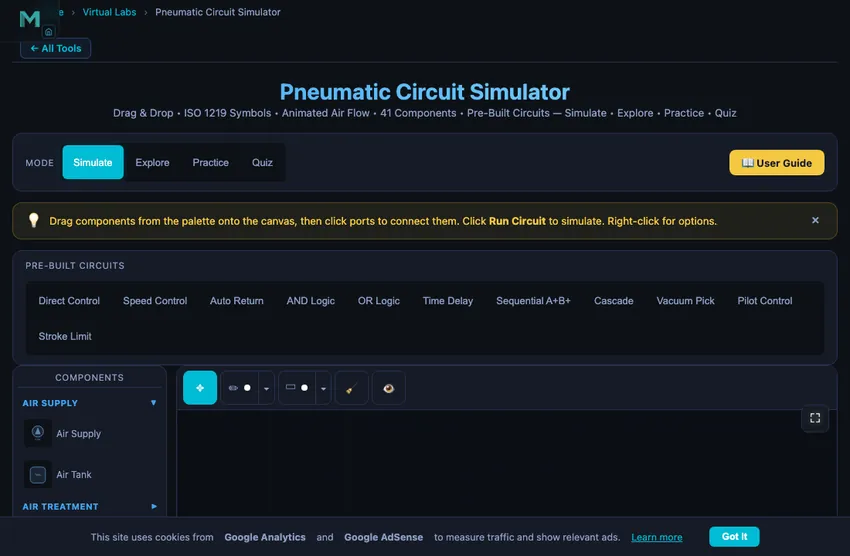Click Pneumatic Circuit Simulator breadcrumb text
This screenshot has width=850, height=556.
[x=218, y=12]
